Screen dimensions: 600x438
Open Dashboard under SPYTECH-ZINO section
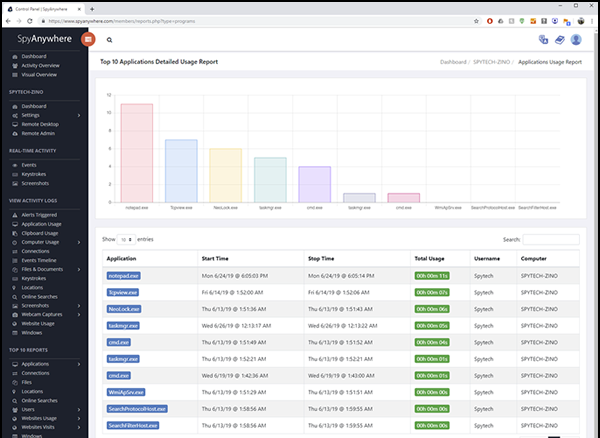click(34, 106)
